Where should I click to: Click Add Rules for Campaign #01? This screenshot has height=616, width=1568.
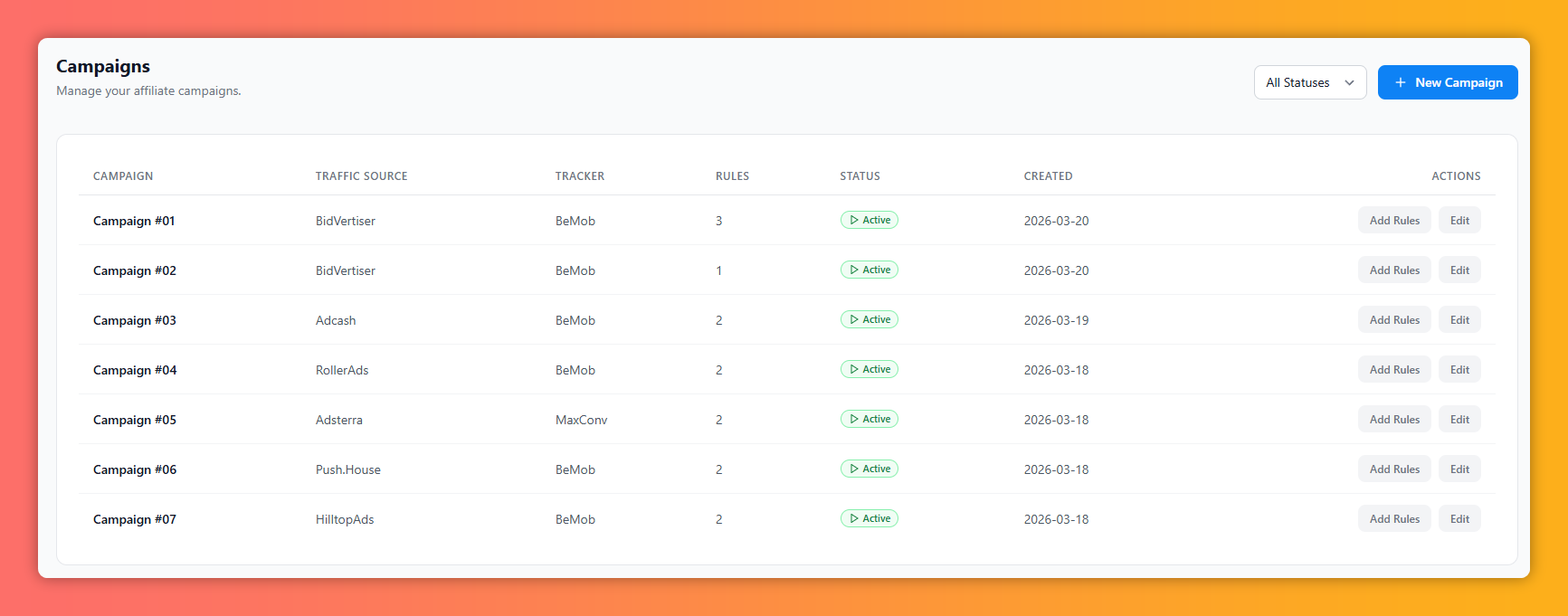coord(1394,221)
